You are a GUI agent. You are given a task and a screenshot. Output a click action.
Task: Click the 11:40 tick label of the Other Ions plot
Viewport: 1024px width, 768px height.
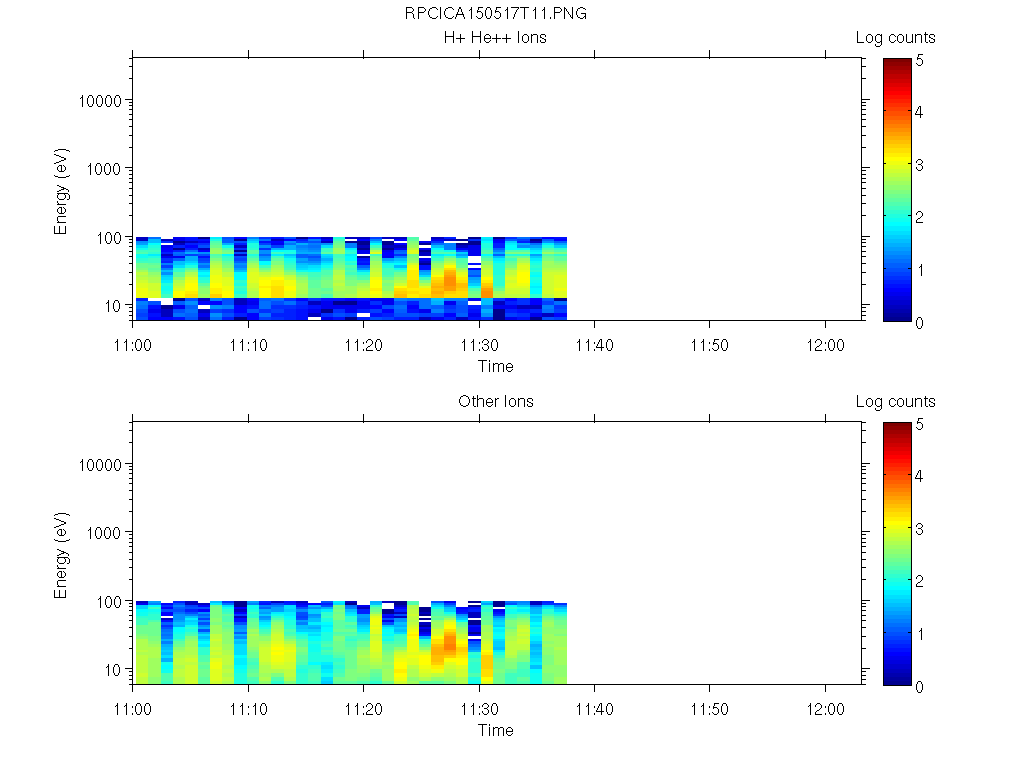[594, 709]
